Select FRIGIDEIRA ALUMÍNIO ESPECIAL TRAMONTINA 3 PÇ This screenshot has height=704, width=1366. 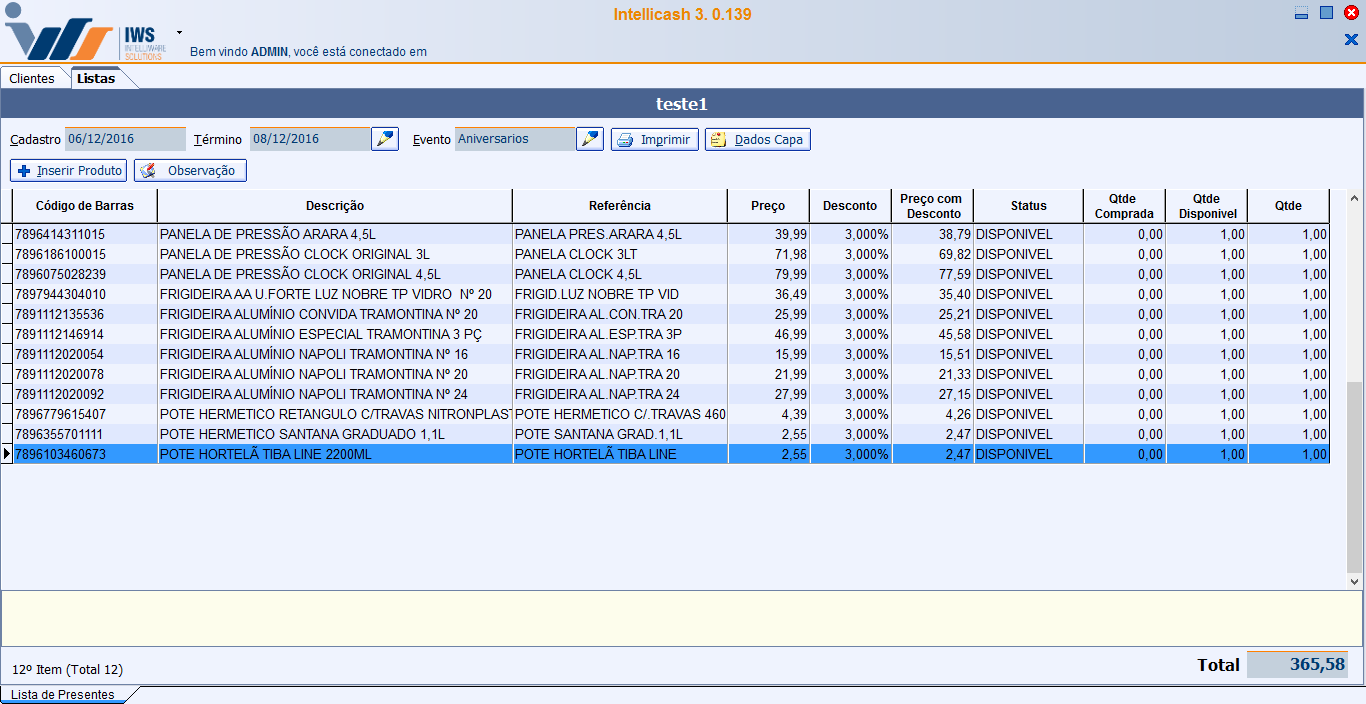click(670, 334)
